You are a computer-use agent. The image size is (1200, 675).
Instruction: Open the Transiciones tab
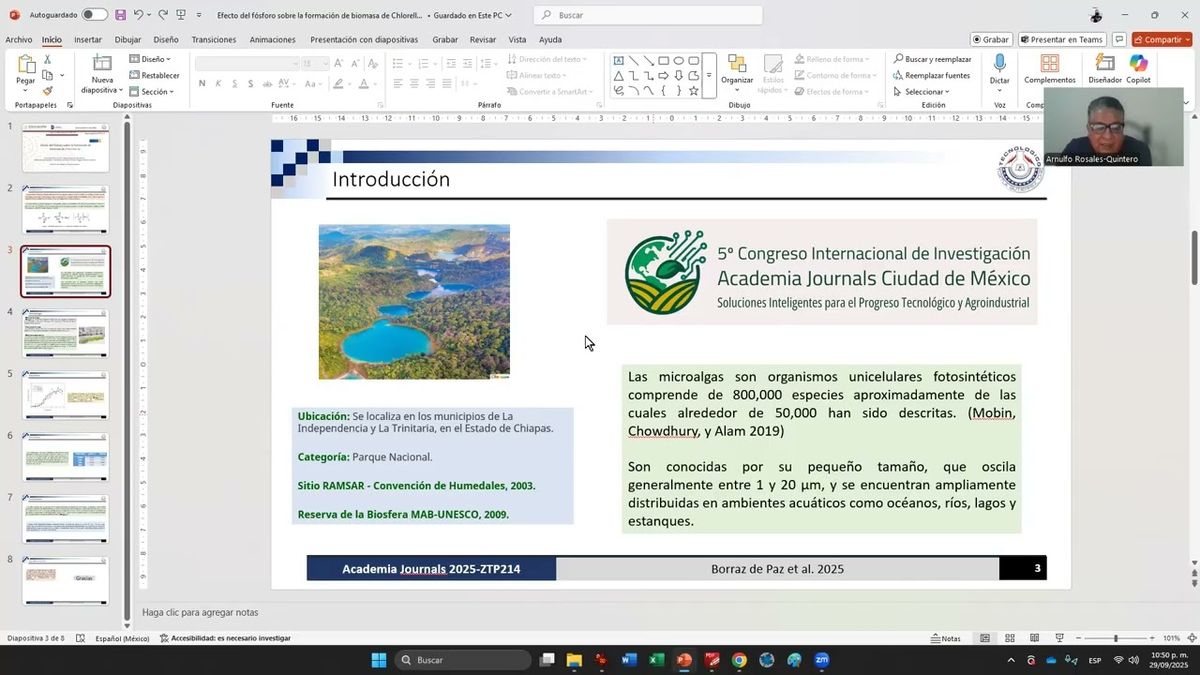pyautogui.click(x=213, y=40)
